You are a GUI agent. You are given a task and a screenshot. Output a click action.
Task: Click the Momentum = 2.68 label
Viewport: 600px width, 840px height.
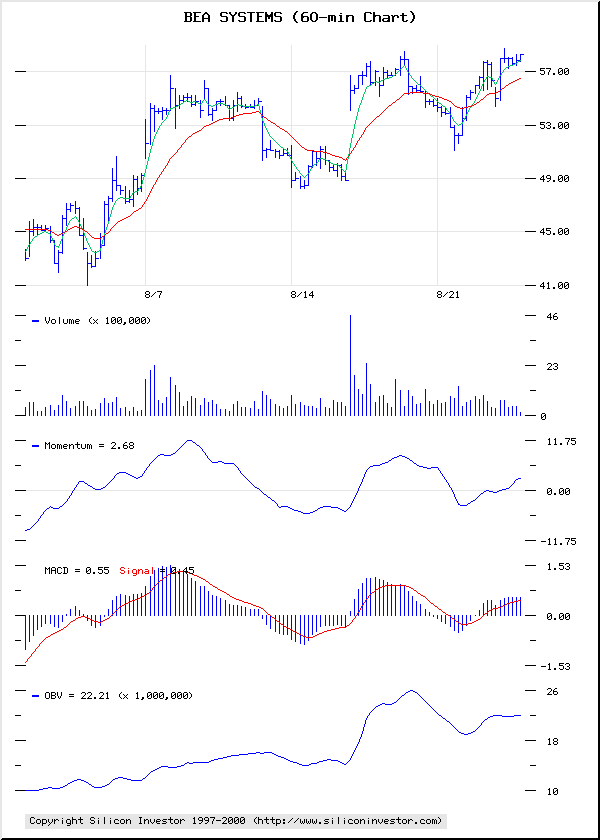click(x=89, y=446)
